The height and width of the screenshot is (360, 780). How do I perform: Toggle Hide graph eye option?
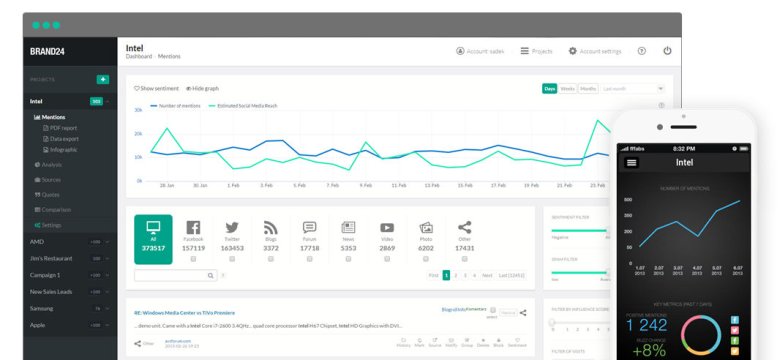(x=202, y=89)
